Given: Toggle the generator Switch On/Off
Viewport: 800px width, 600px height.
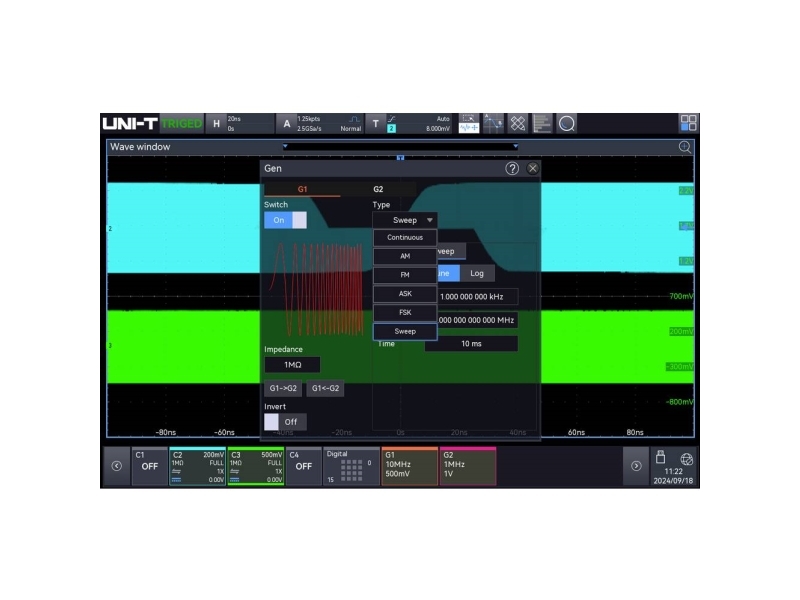Looking at the screenshot, I should point(285,220).
